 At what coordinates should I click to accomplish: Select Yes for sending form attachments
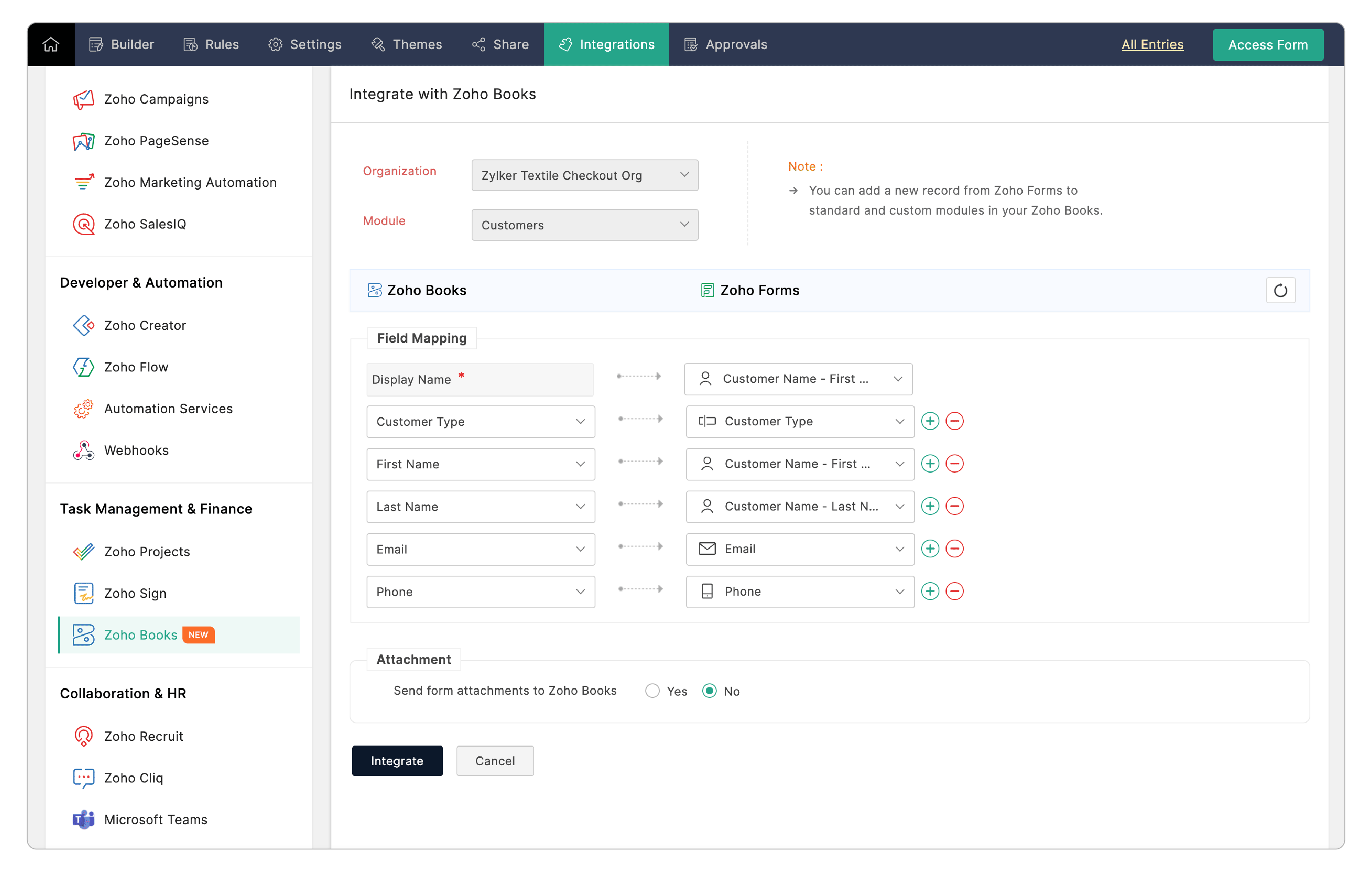[x=652, y=691]
